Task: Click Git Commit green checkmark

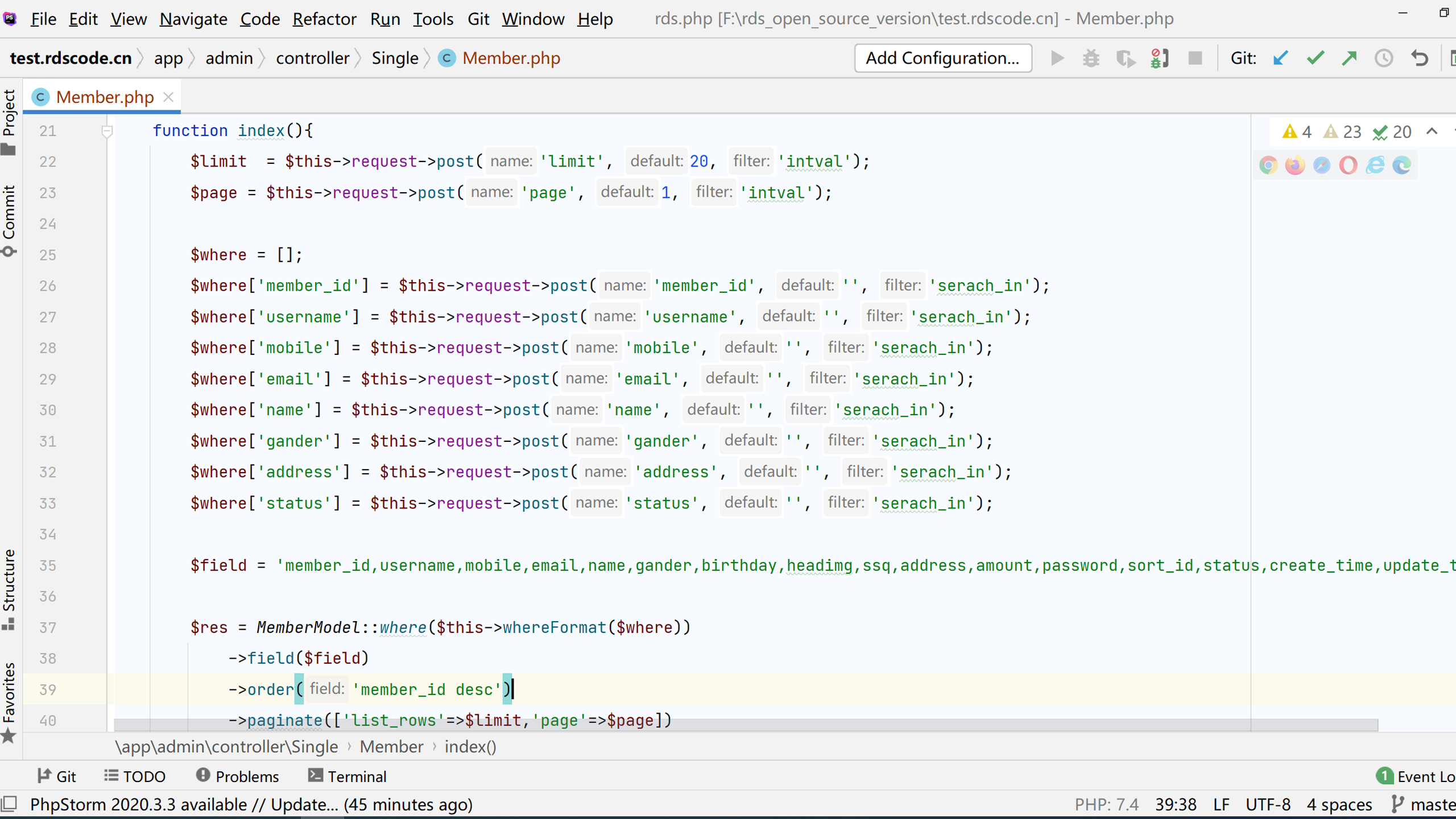Action: [x=1315, y=58]
